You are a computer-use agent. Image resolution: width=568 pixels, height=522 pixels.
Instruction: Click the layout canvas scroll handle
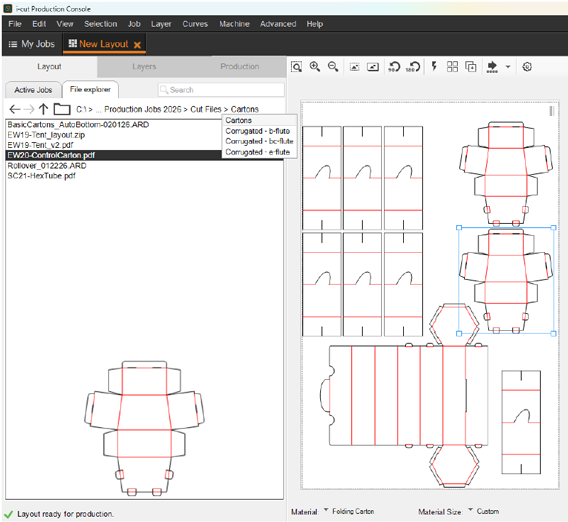point(551,111)
